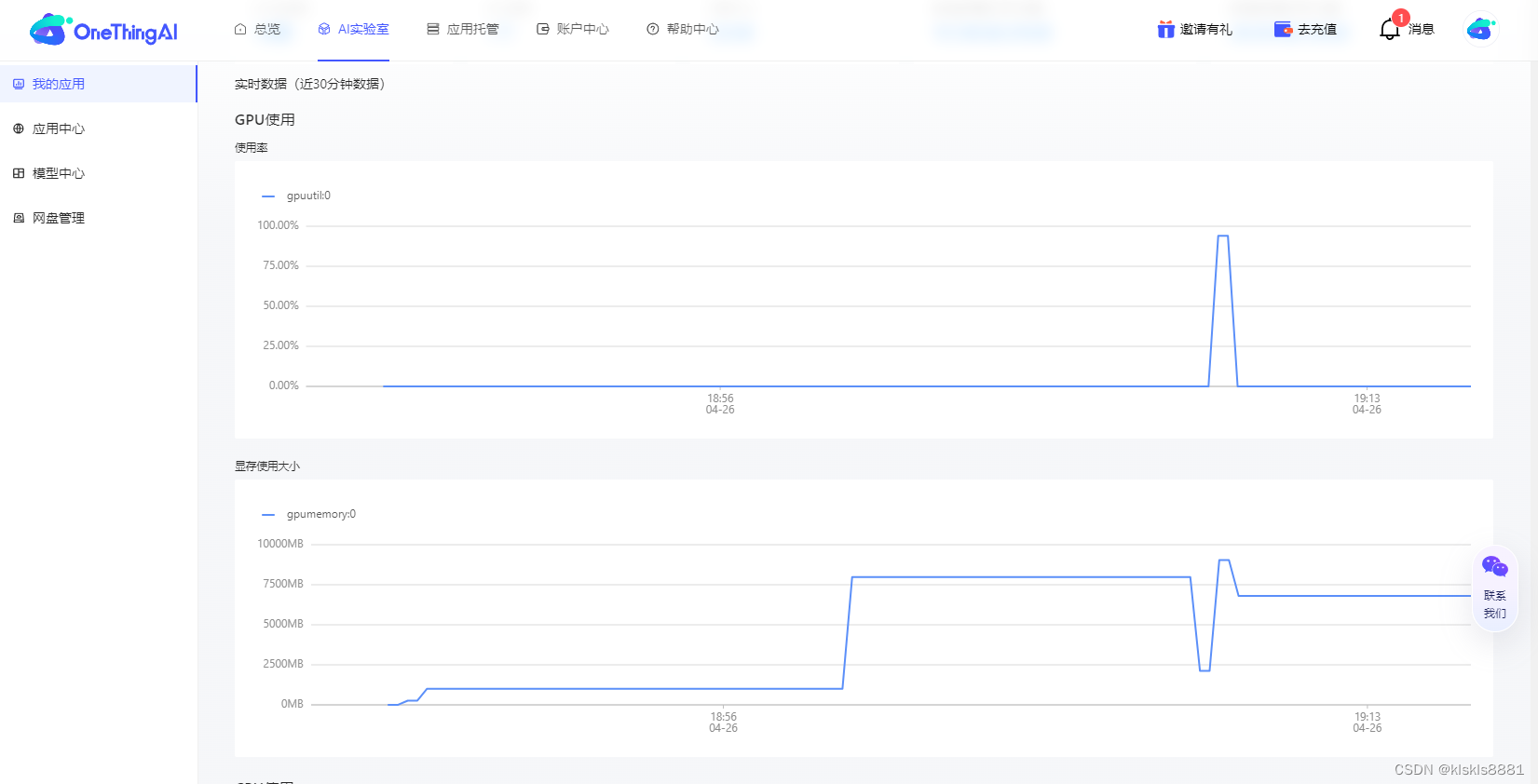Open 邀请有礼 invite link
Viewport: 1538px width, 784px height.
pos(1206,29)
